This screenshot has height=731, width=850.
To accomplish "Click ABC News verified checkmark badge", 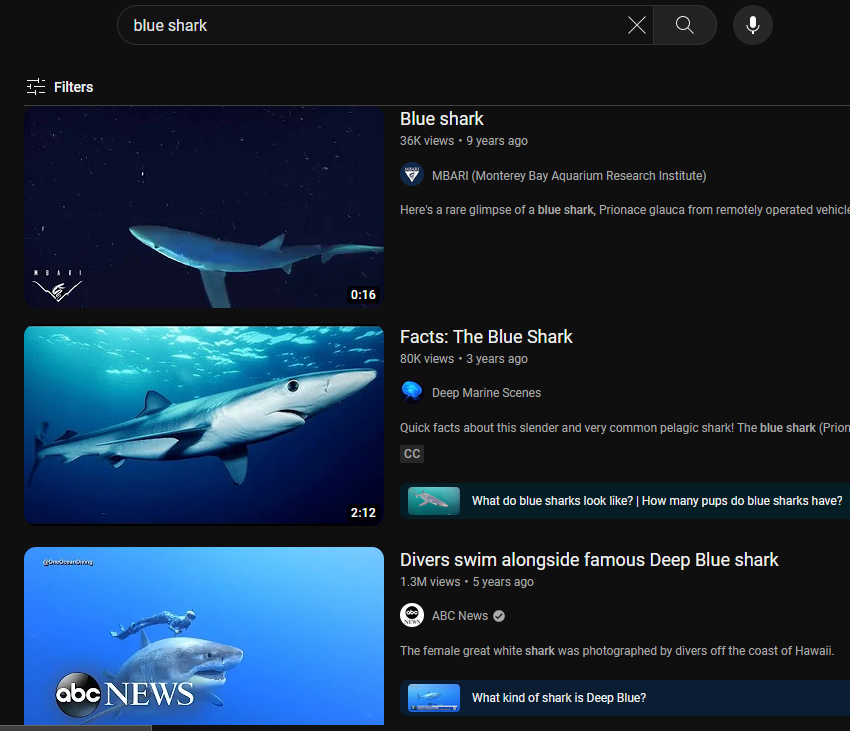I will [x=499, y=616].
